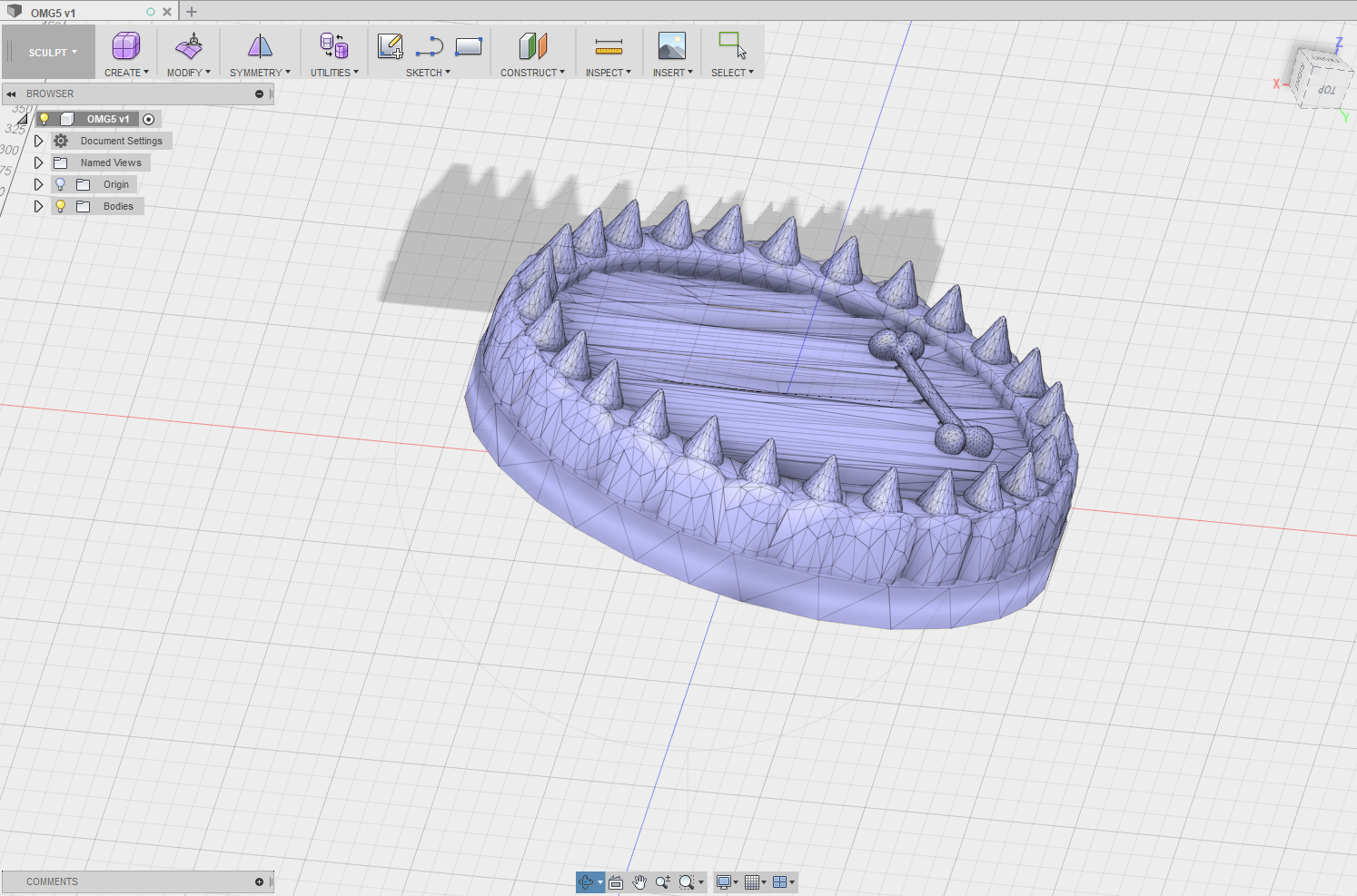Add a new design tab
Viewport: 1357px width, 896px height.
coord(192,12)
